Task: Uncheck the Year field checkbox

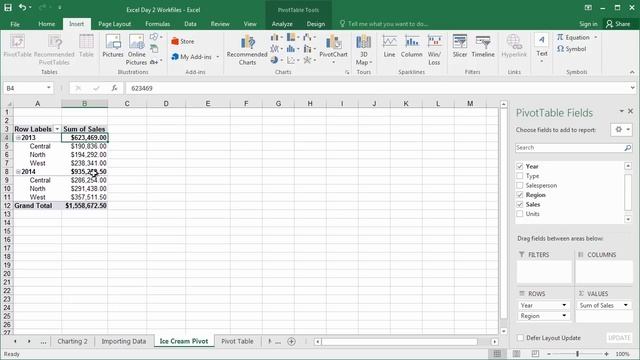Action: [520, 166]
